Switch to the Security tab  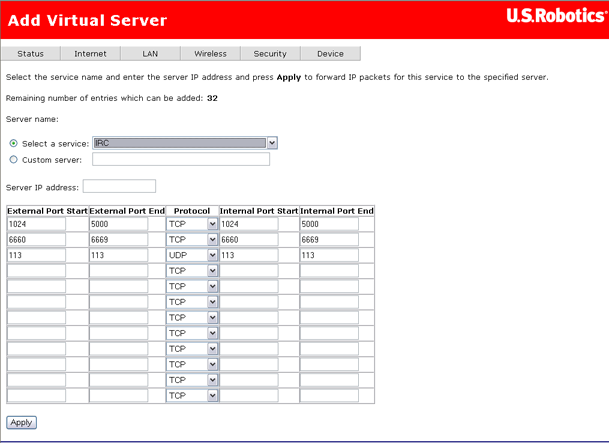point(270,54)
